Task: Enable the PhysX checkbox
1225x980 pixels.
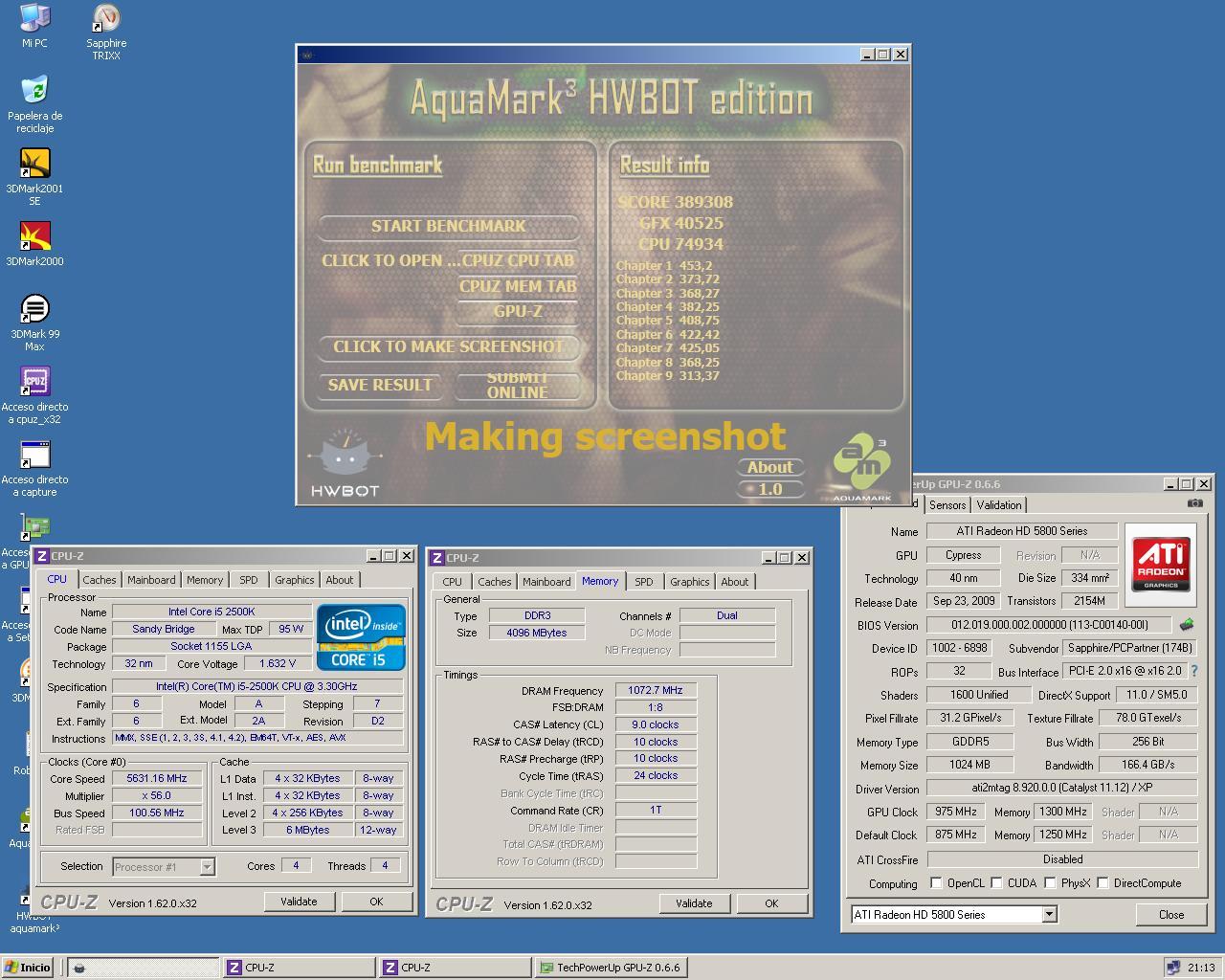Action: [x=1051, y=883]
